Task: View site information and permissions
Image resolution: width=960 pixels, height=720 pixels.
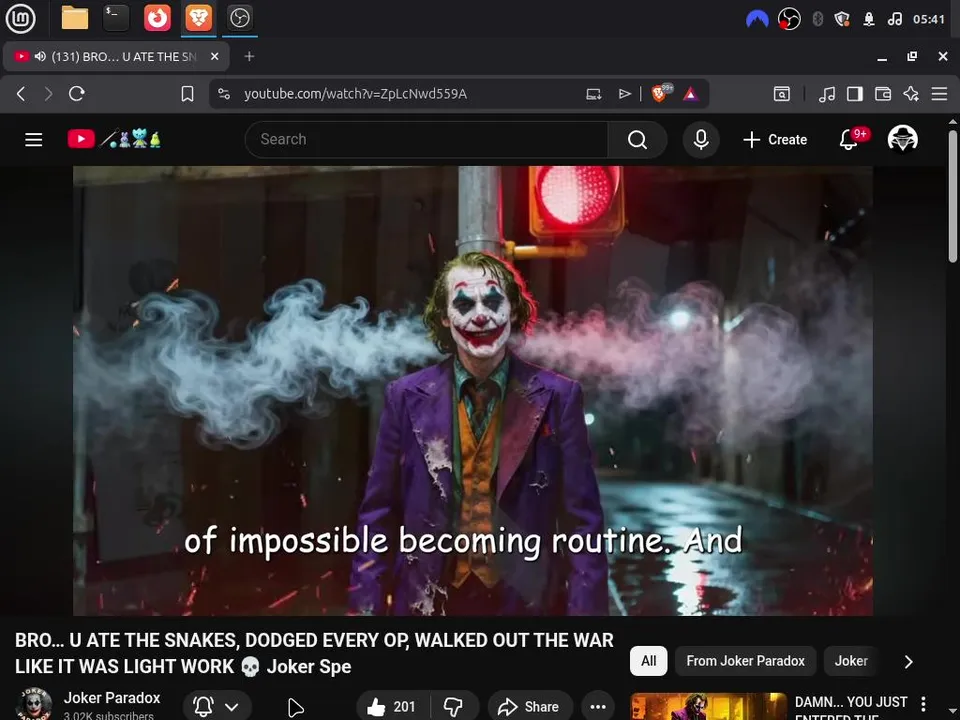Action: 224,94
